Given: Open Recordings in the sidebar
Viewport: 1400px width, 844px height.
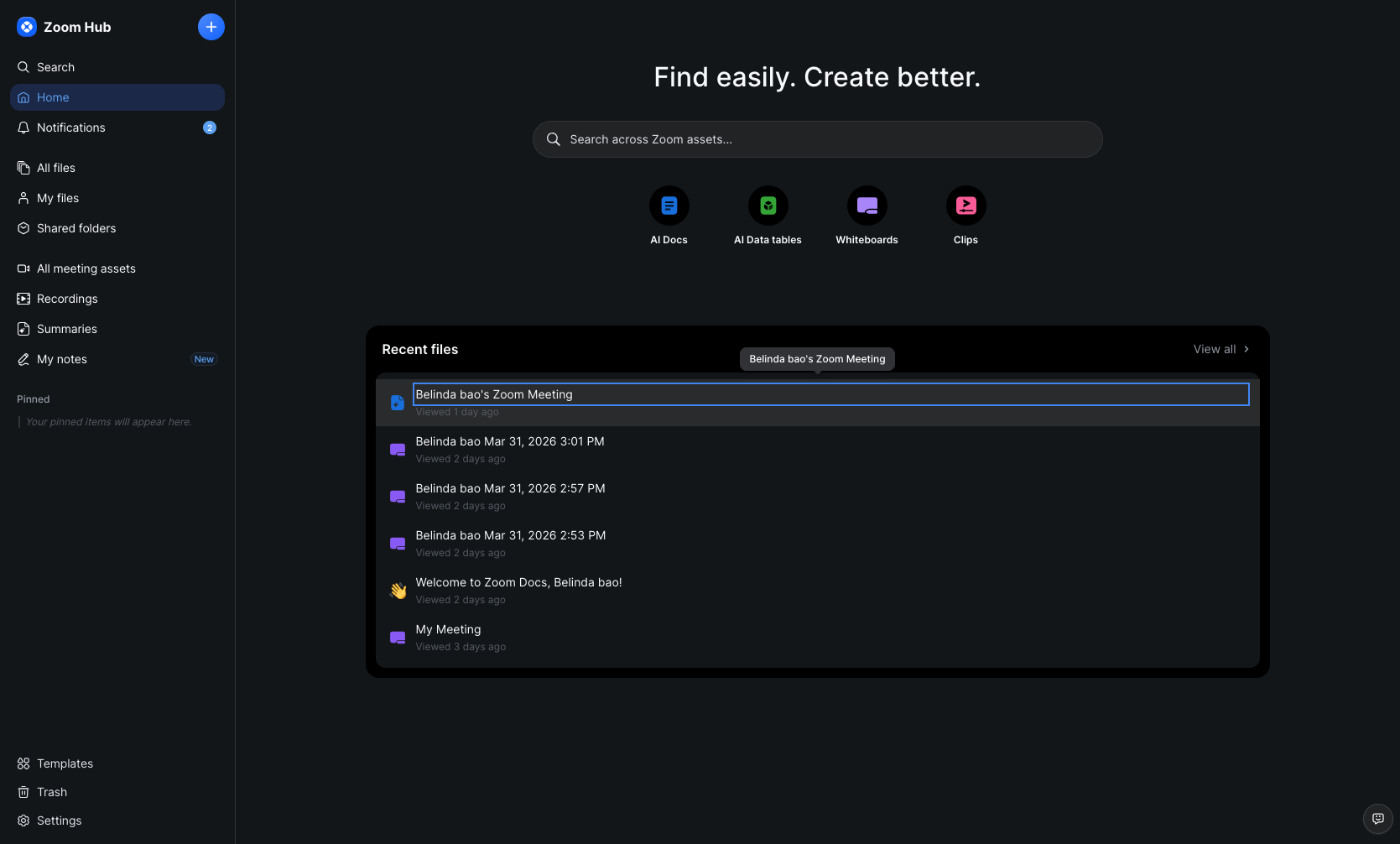Looking at the screenshot, I should pos(117,299).
